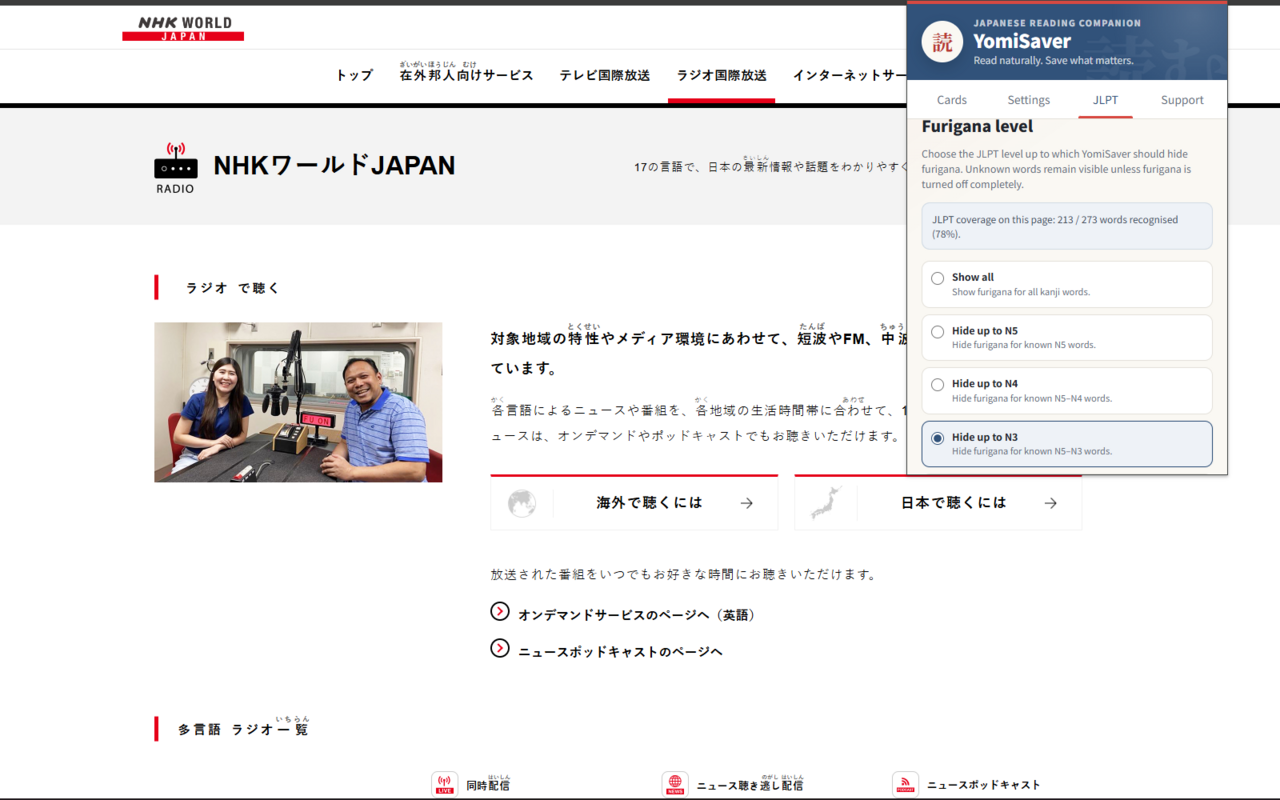Image resolution: width=1280 pixels, height=800 pixels.
Task: Open ニュースポッドキャストのページへ link
Action: (x=620, y=652)
